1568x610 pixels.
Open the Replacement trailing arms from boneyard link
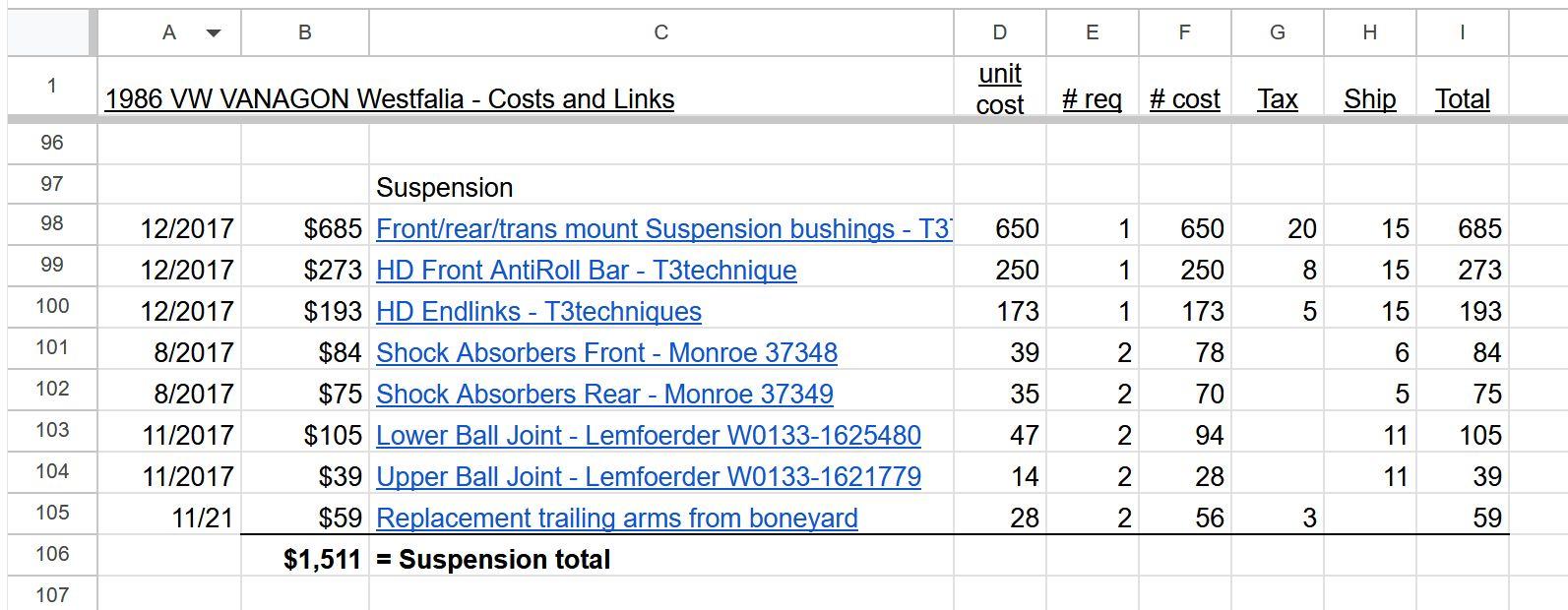tap(617, 518)
